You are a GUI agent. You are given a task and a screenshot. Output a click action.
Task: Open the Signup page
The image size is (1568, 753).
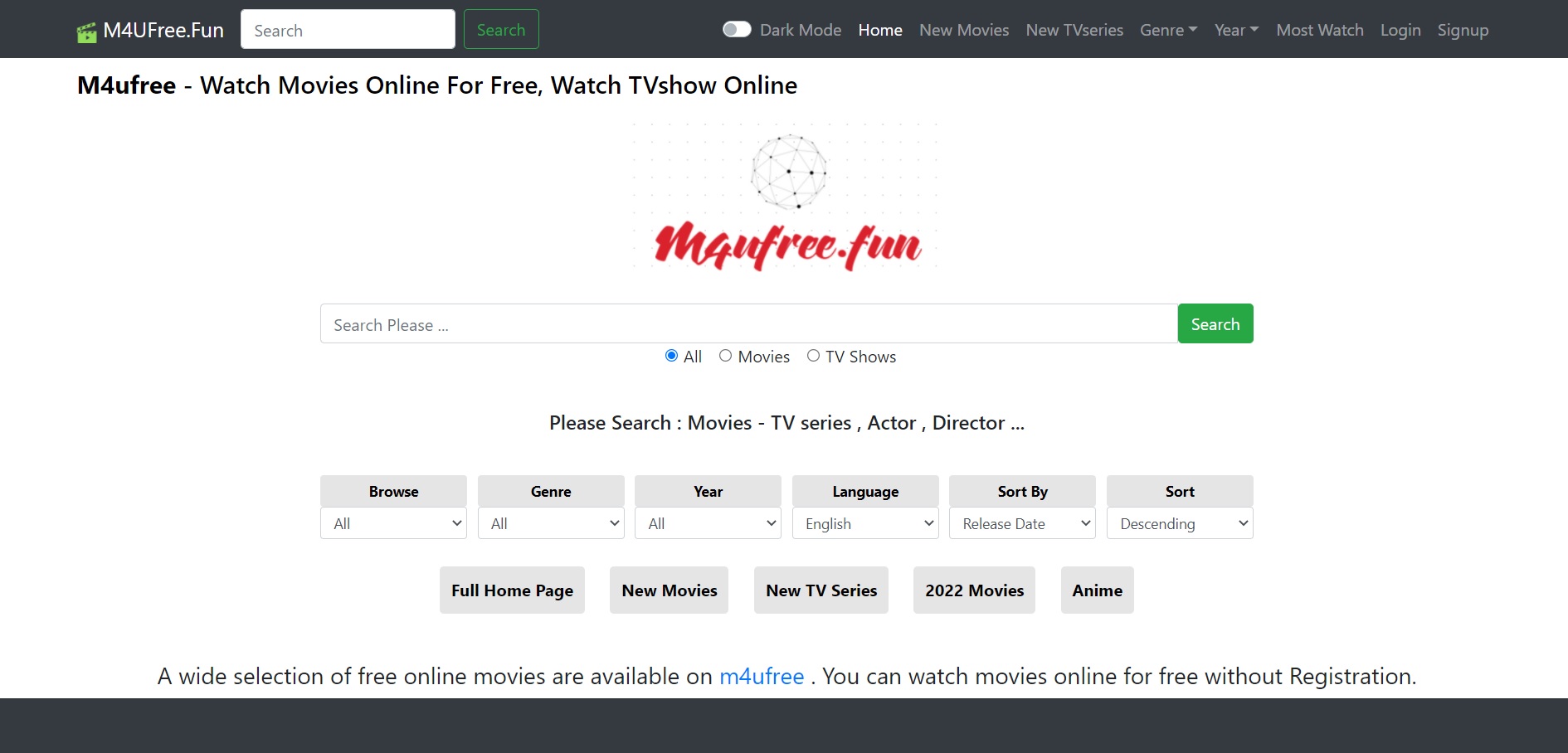1463,30
